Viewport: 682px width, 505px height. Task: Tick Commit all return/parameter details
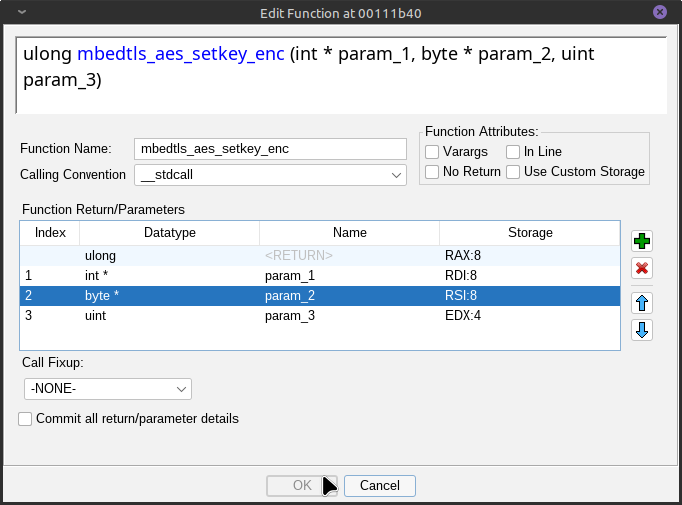[25, 419]
